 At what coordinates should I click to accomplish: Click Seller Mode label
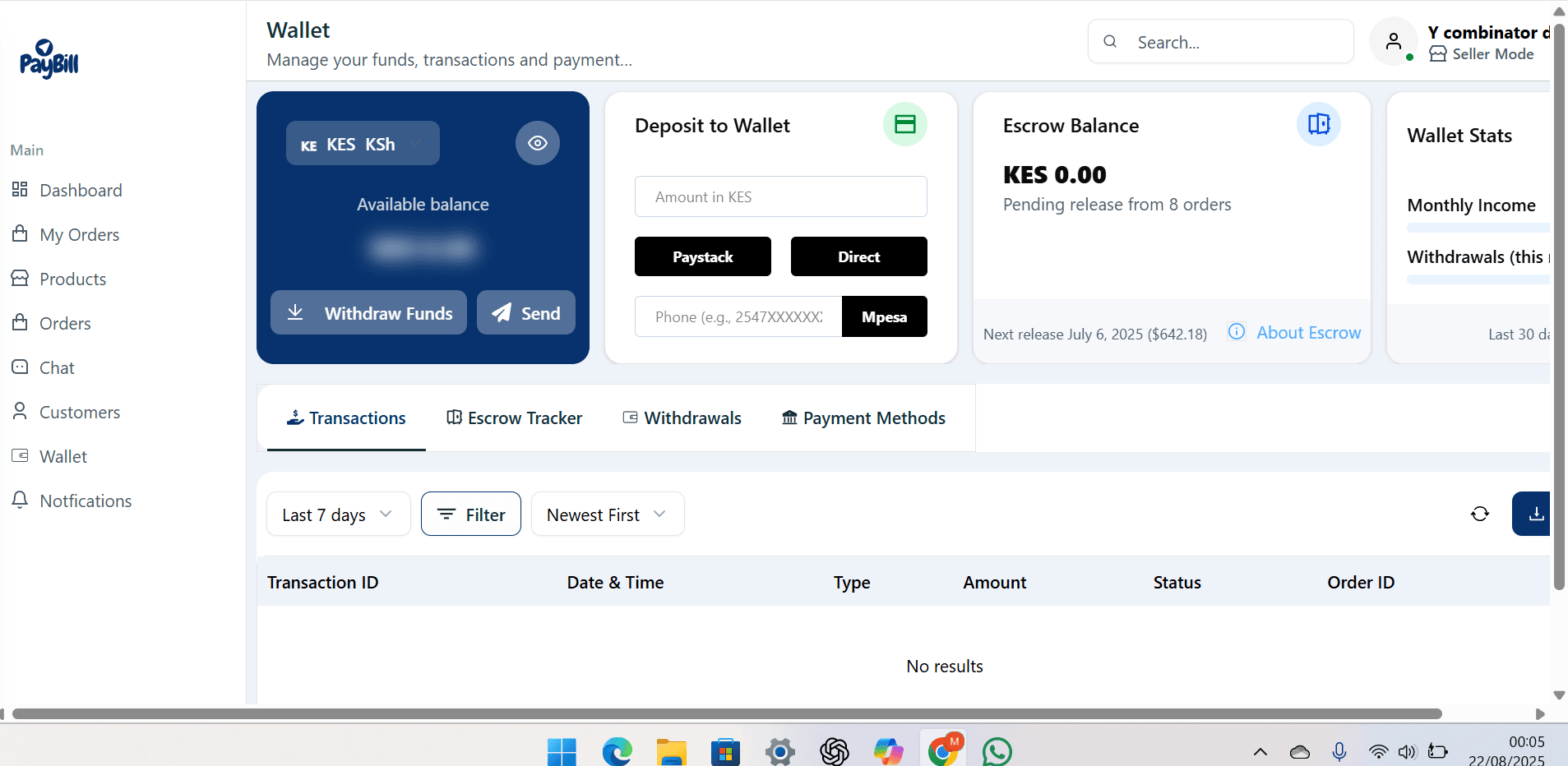coord(1492,53)
